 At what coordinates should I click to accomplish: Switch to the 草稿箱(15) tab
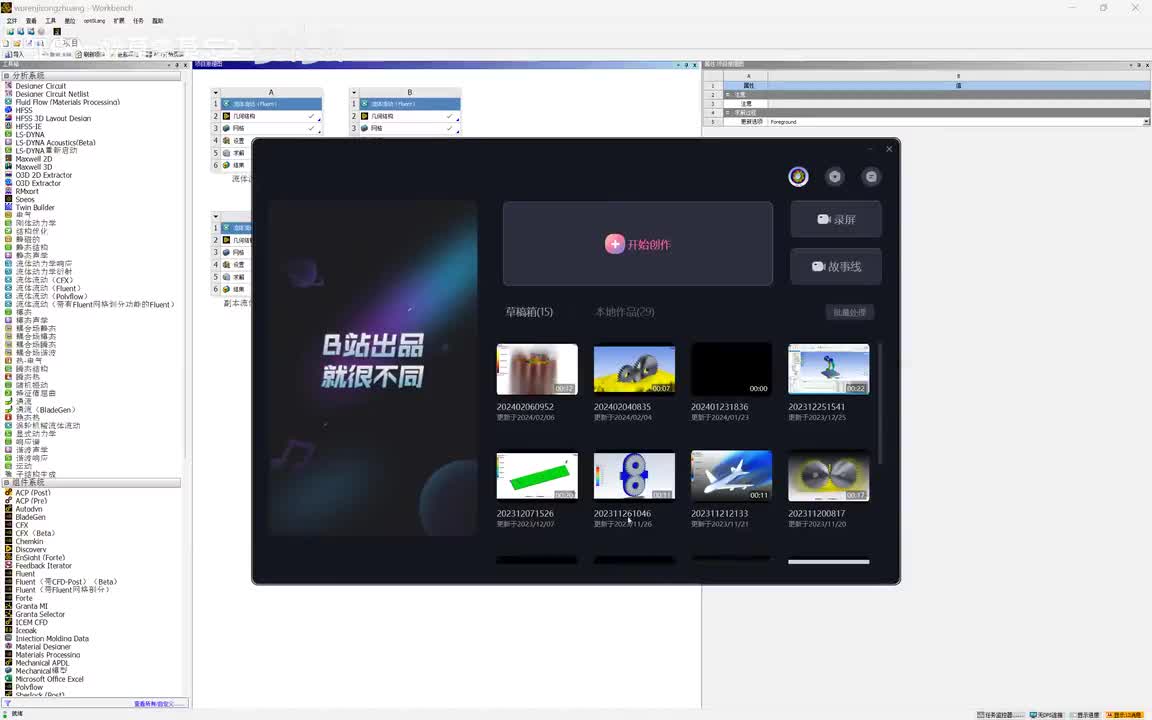click(529, 312)
